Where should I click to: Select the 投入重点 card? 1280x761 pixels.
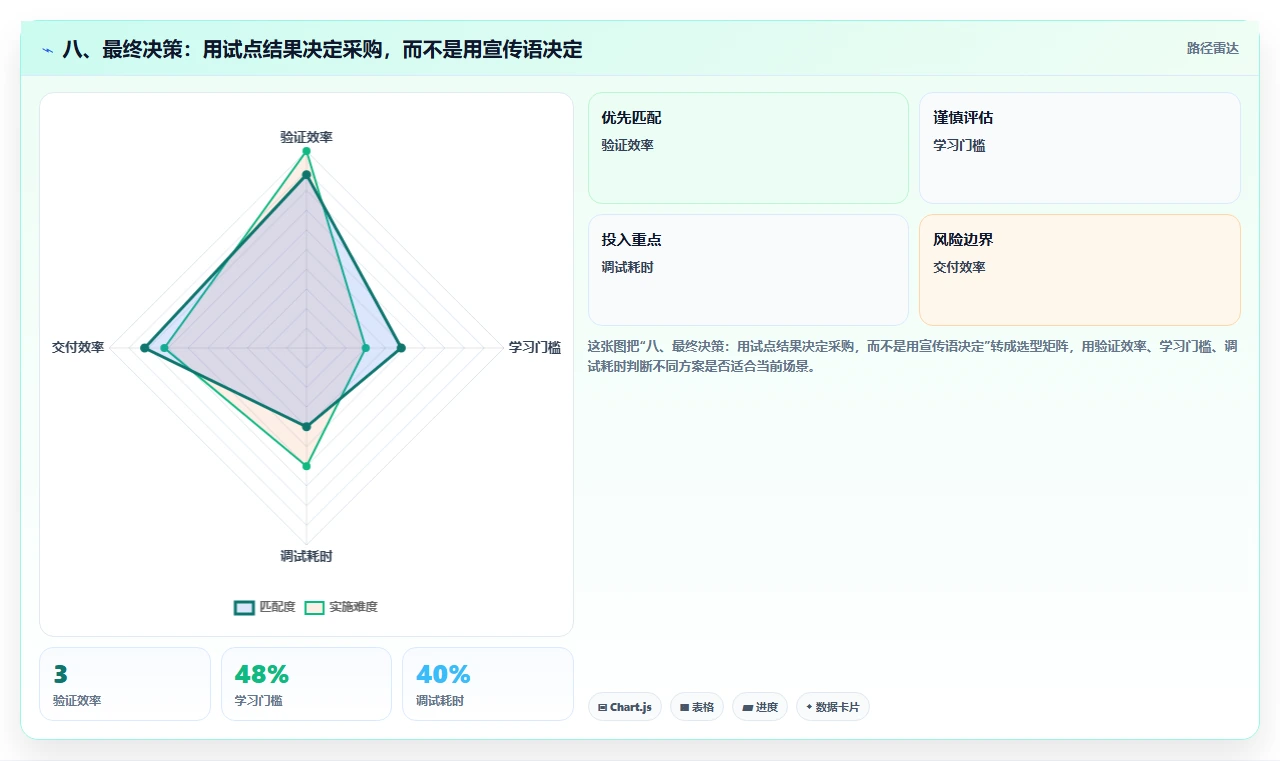748,270
